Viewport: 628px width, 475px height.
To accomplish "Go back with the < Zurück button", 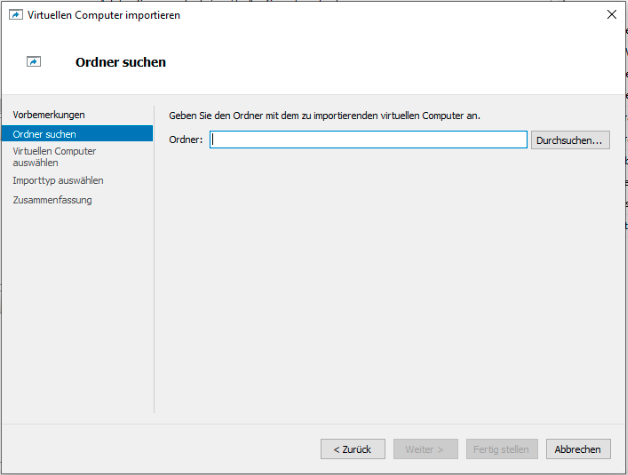I will click(353, 449).
